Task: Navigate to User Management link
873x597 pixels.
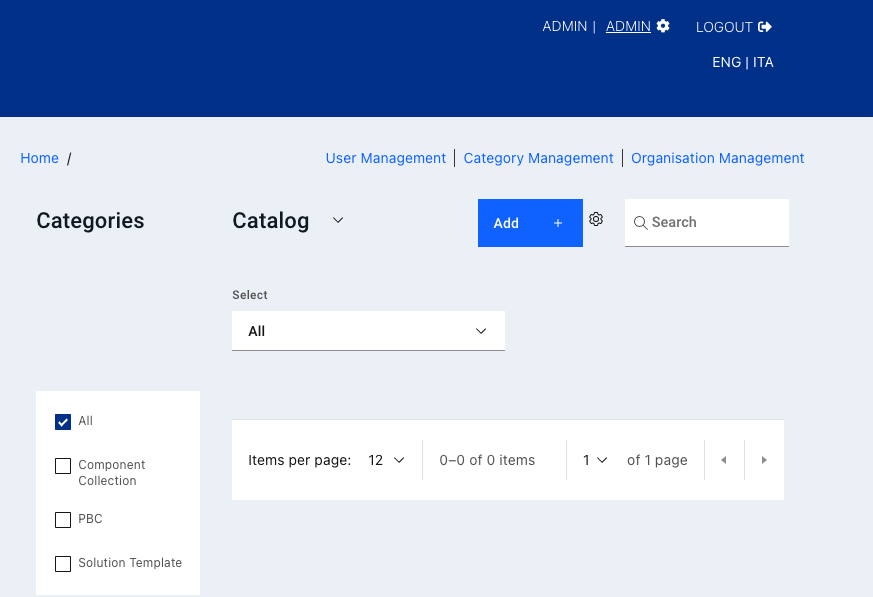Action: click(385, 158)
